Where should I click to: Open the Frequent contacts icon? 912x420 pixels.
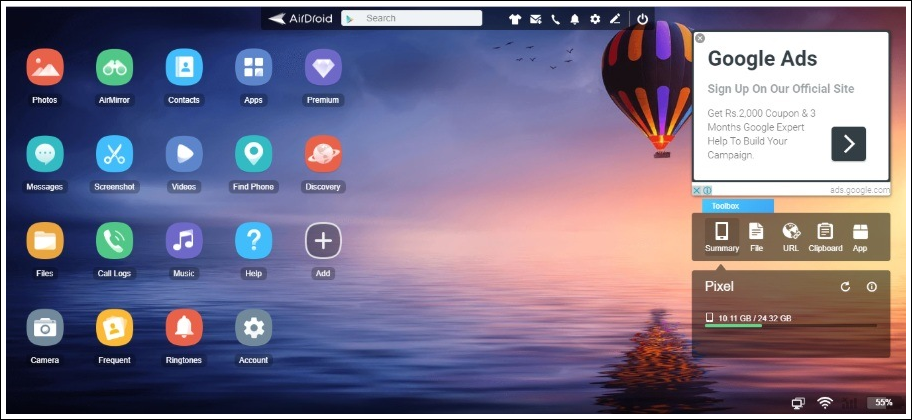coord(114,328)
